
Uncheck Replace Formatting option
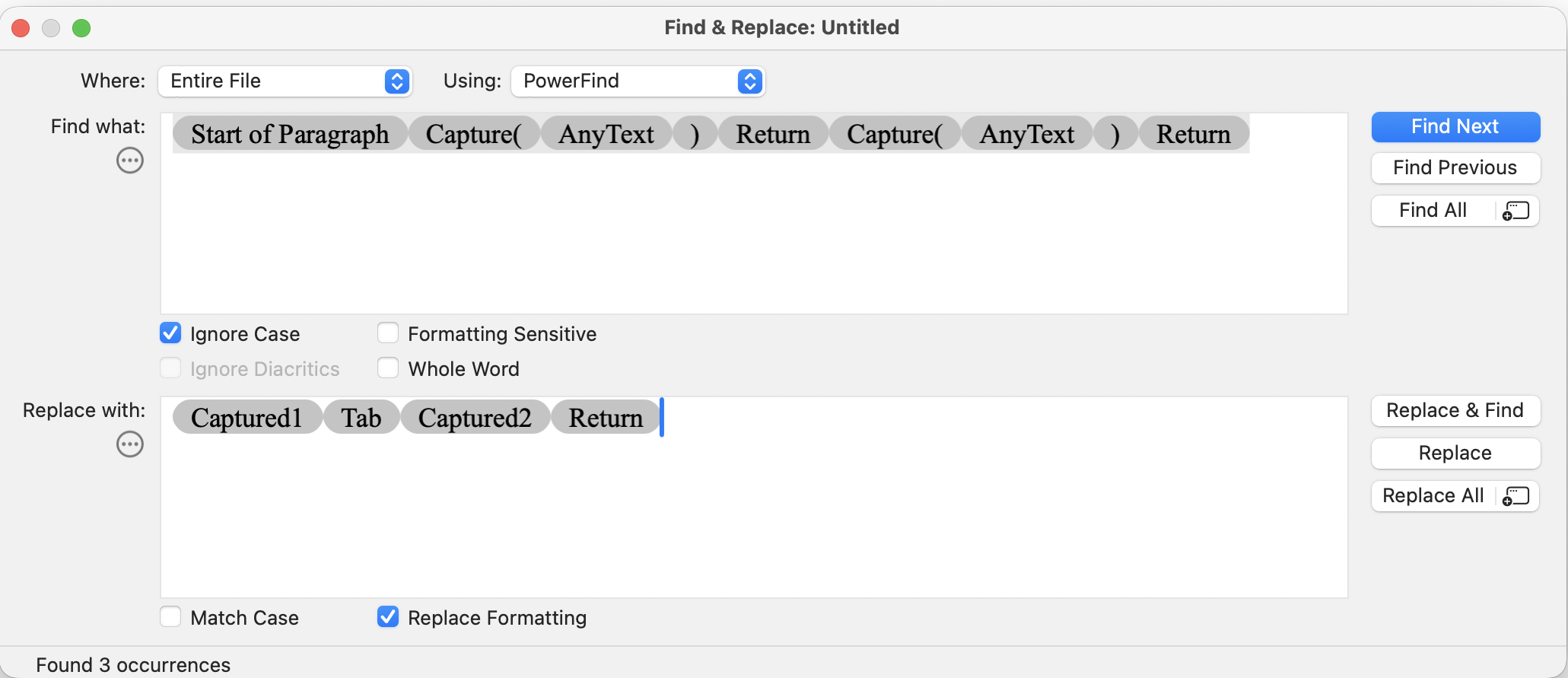(388, 617)
